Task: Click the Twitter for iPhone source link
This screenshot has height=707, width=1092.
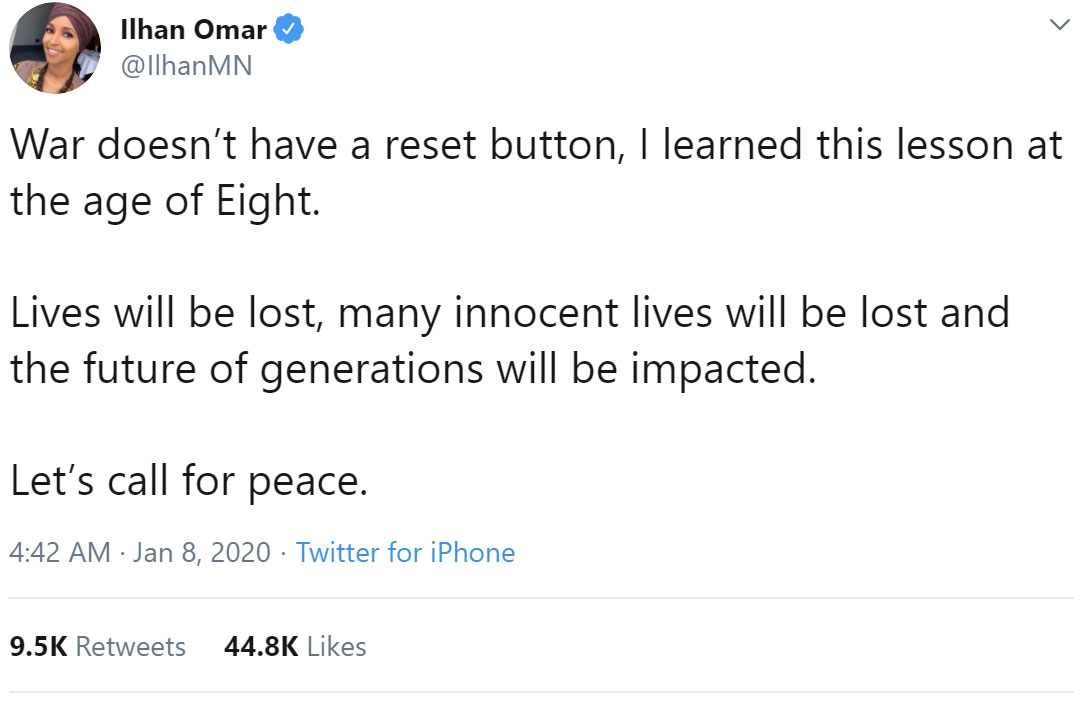Action: click(x=405, y=552)
